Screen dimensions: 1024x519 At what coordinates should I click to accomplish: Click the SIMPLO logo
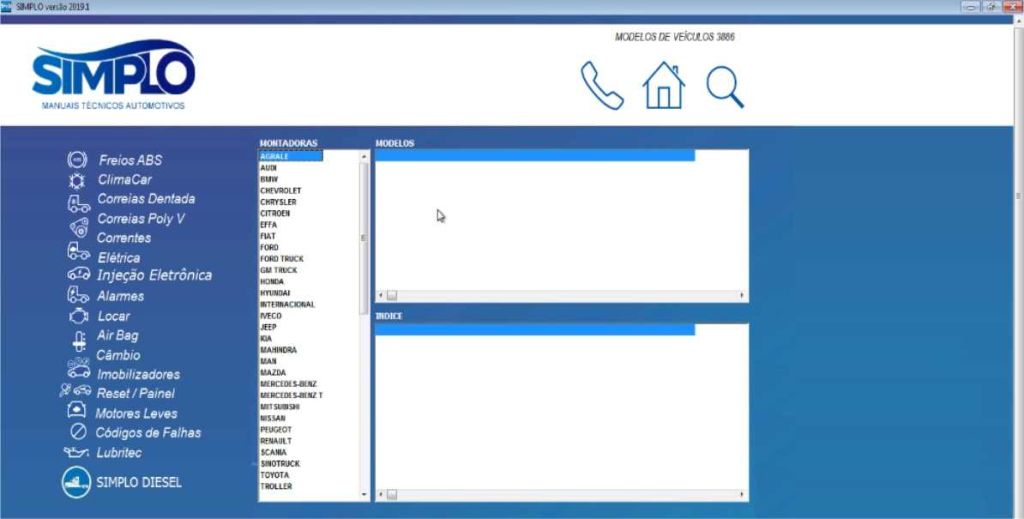[114, 74]
